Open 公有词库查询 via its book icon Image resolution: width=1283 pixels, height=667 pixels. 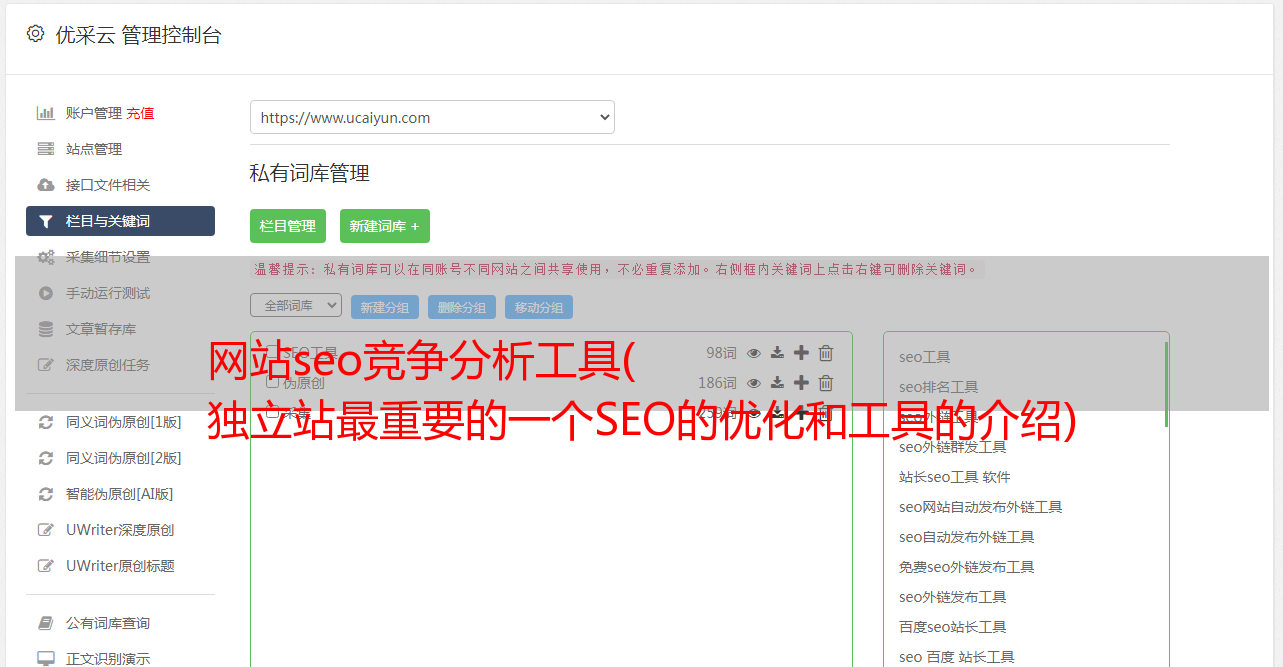[46, 623]
